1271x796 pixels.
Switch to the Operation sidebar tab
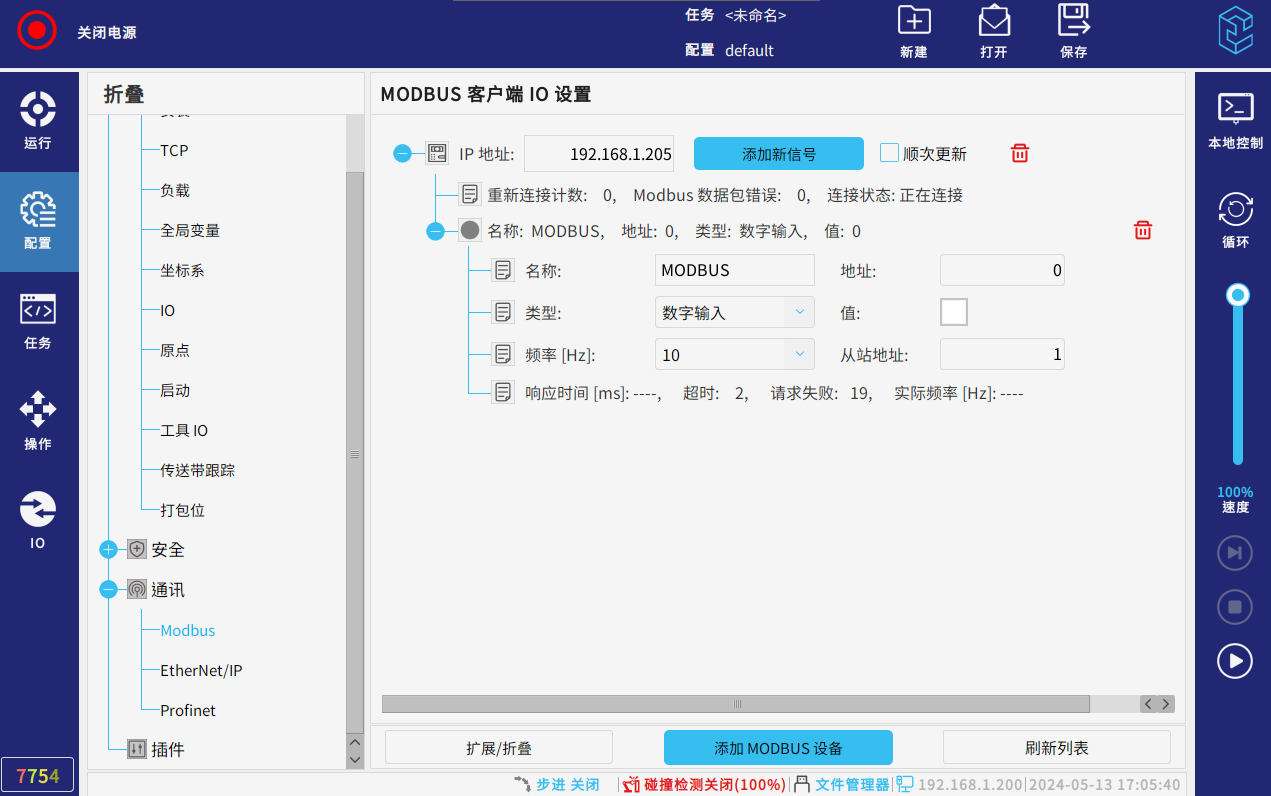(38, 421)
